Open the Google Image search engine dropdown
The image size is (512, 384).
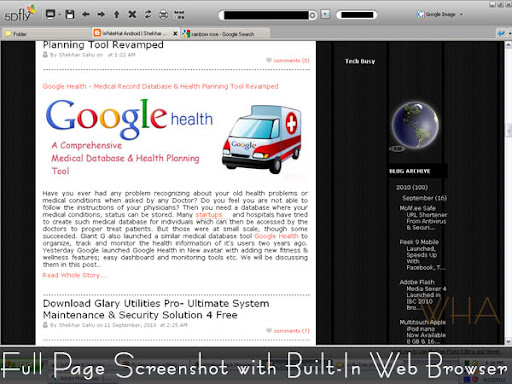(x=461, y=15)
